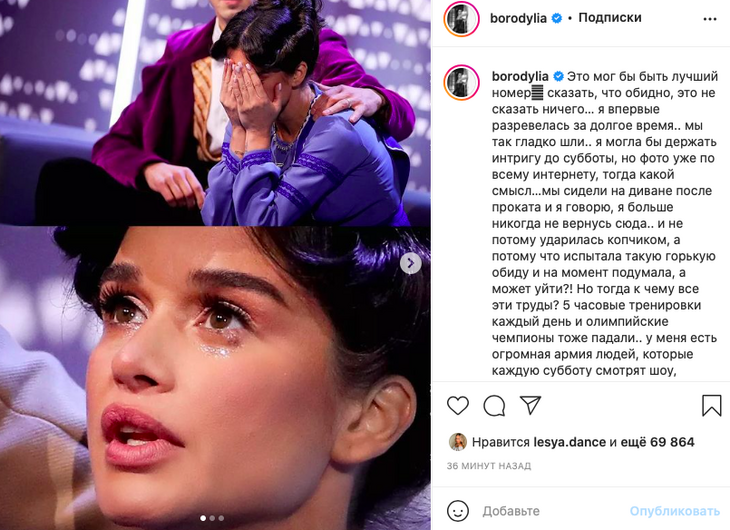Screen dimensions: 730x530
Task: Open borodylia profile avatar in header
Action: 462,18
